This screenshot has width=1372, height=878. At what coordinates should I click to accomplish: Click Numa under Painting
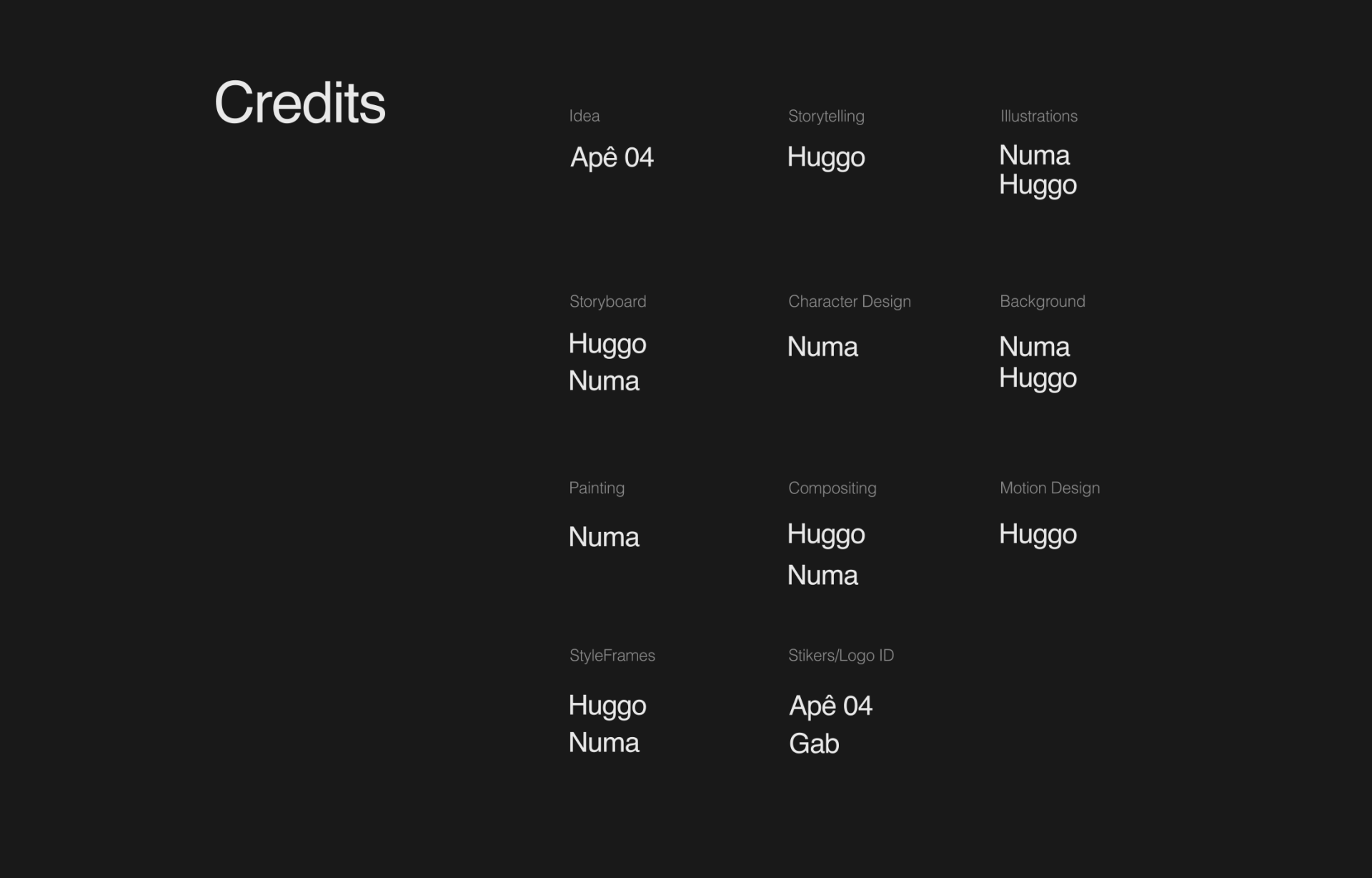604,538
